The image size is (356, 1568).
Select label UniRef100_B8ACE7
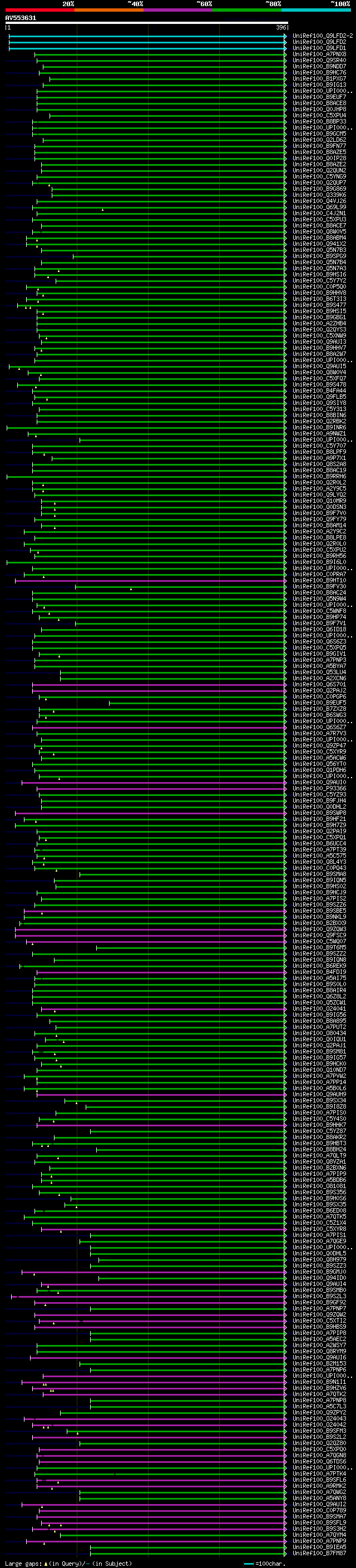tap(319, 226)
